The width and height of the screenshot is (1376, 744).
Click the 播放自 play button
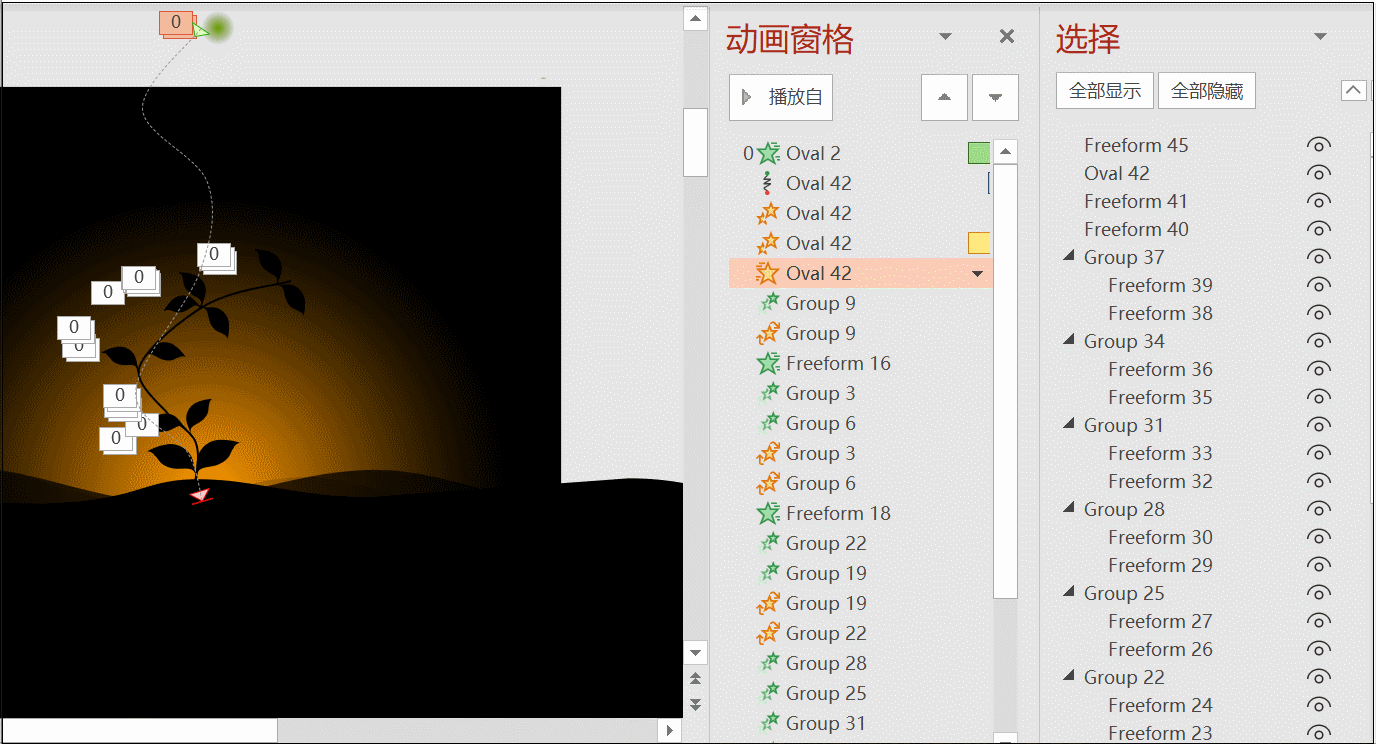[x=781, y=98]
